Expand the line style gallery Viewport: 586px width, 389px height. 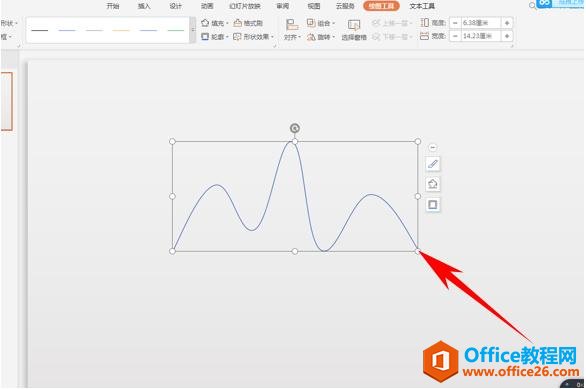coord(193,30)
